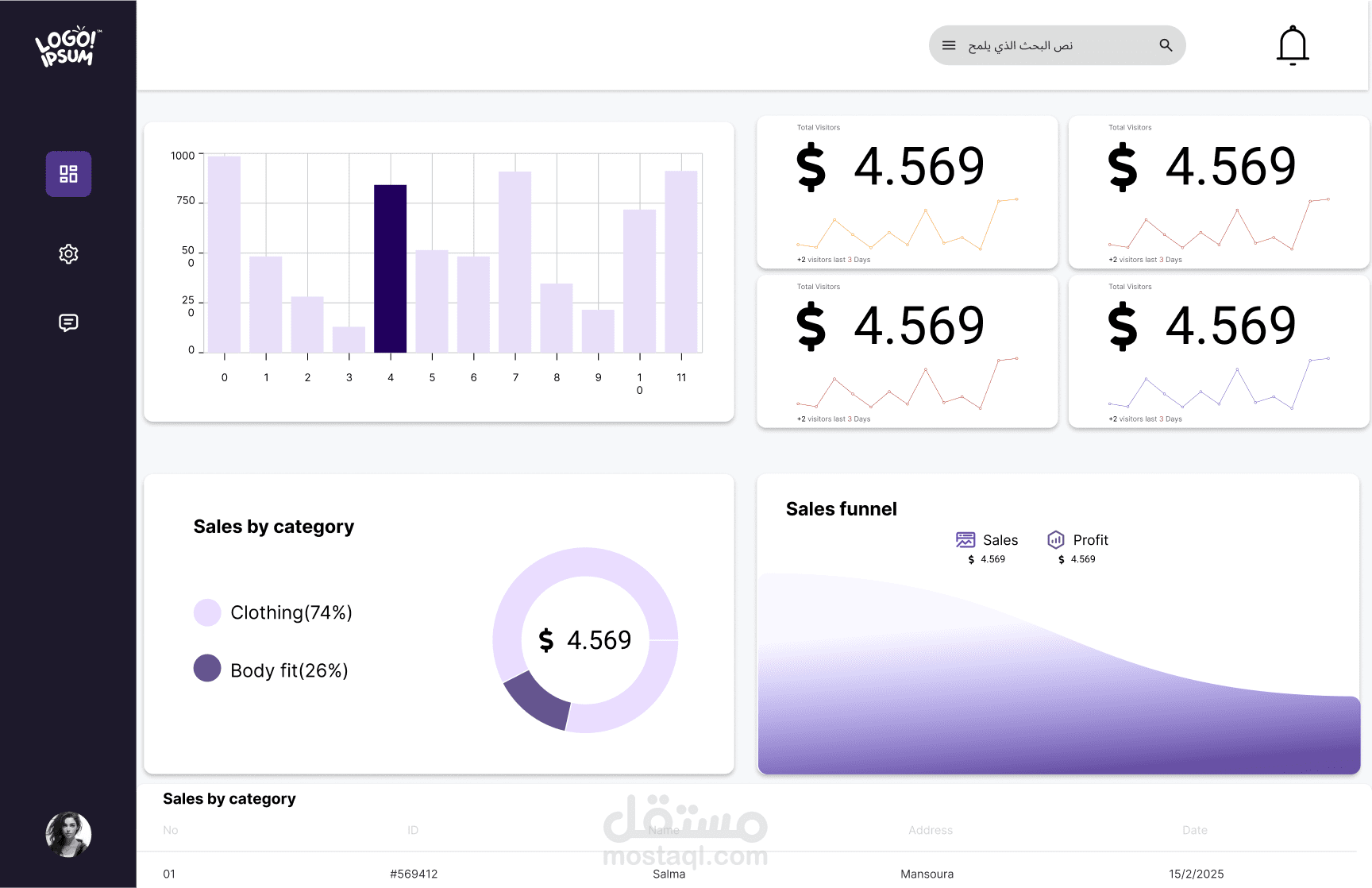This screenshot has height=888, width=1372.
Task: Click the Sales funnel area chart
Action: coord(1059,674)
